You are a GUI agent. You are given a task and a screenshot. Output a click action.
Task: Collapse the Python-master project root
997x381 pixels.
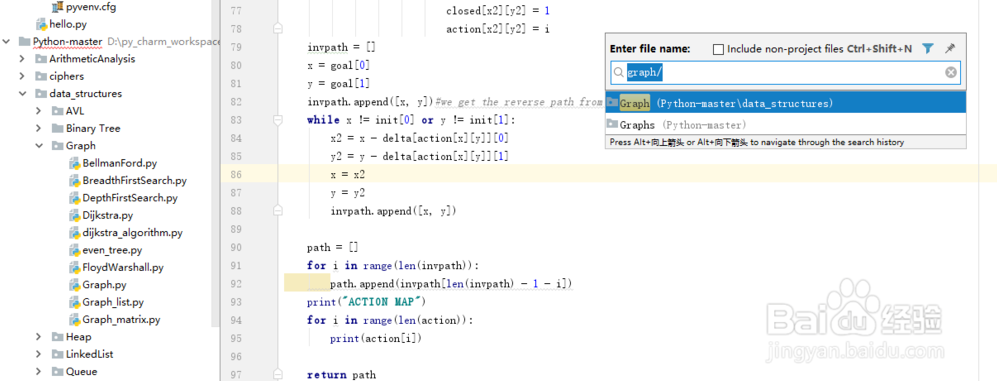coord(6,42)
